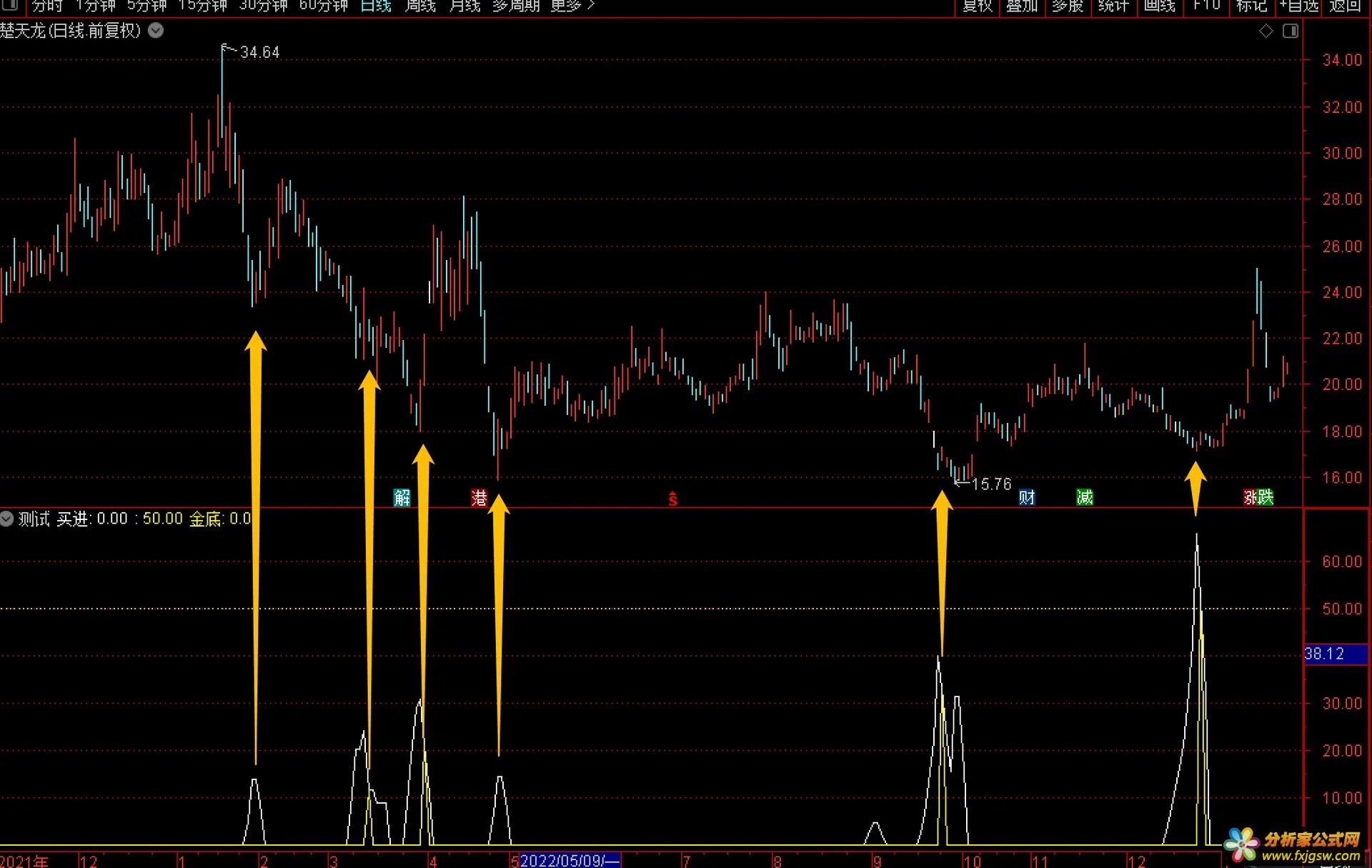Open the 楚天龙 chart title dropdown arrow

pos(155,31)
